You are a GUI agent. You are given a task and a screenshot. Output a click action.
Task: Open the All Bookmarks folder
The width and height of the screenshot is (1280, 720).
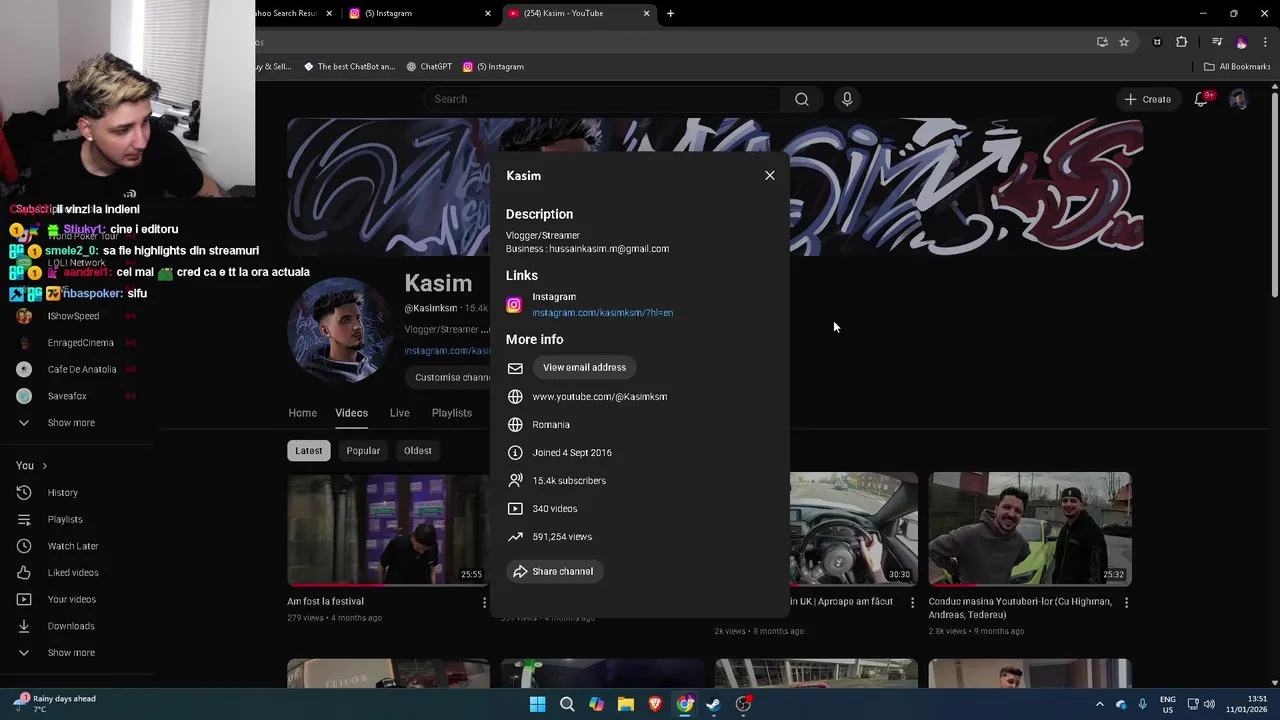pyautogui.click(x=1237, y=67)
